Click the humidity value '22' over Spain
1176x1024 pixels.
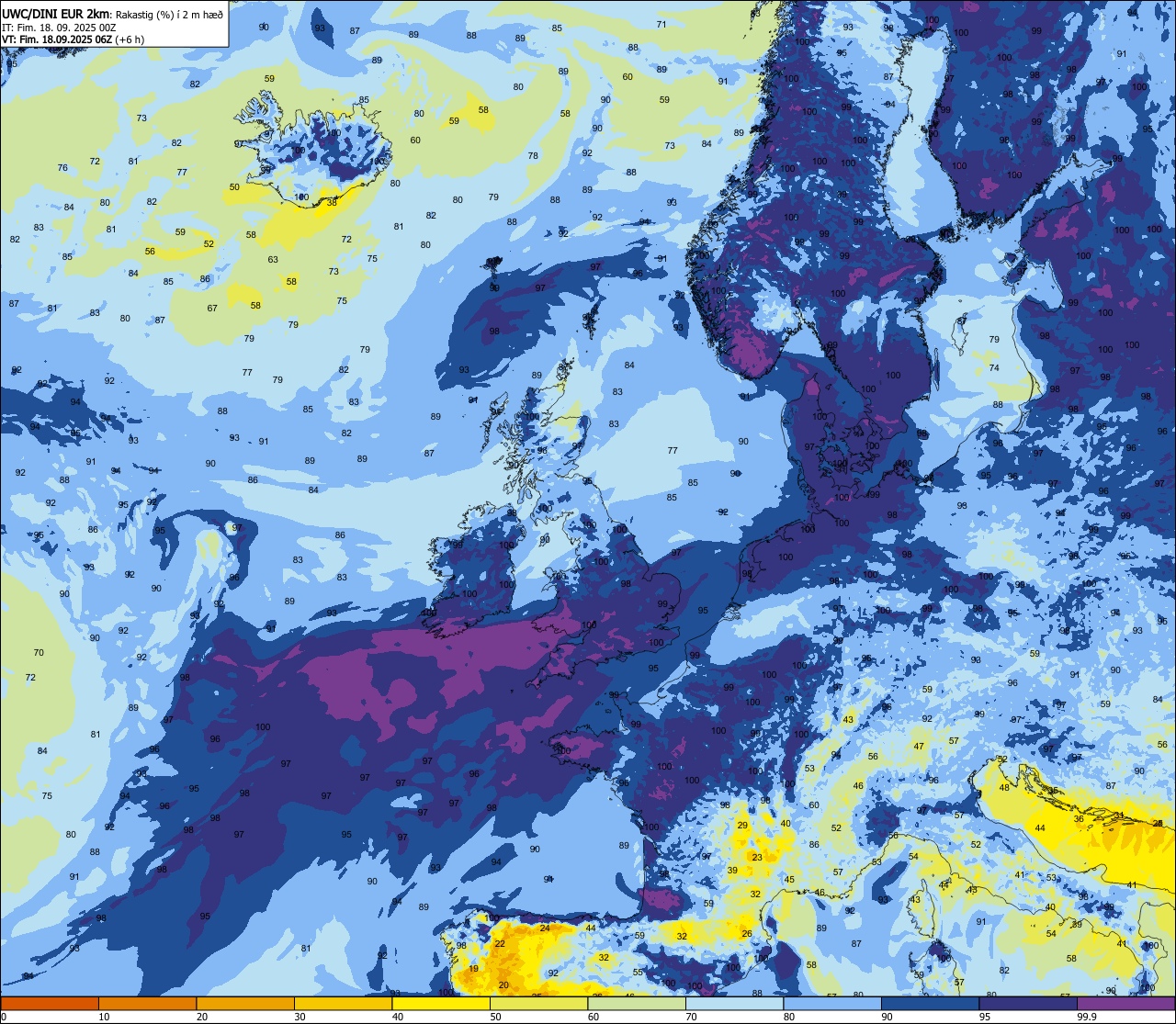pos(500,943)
